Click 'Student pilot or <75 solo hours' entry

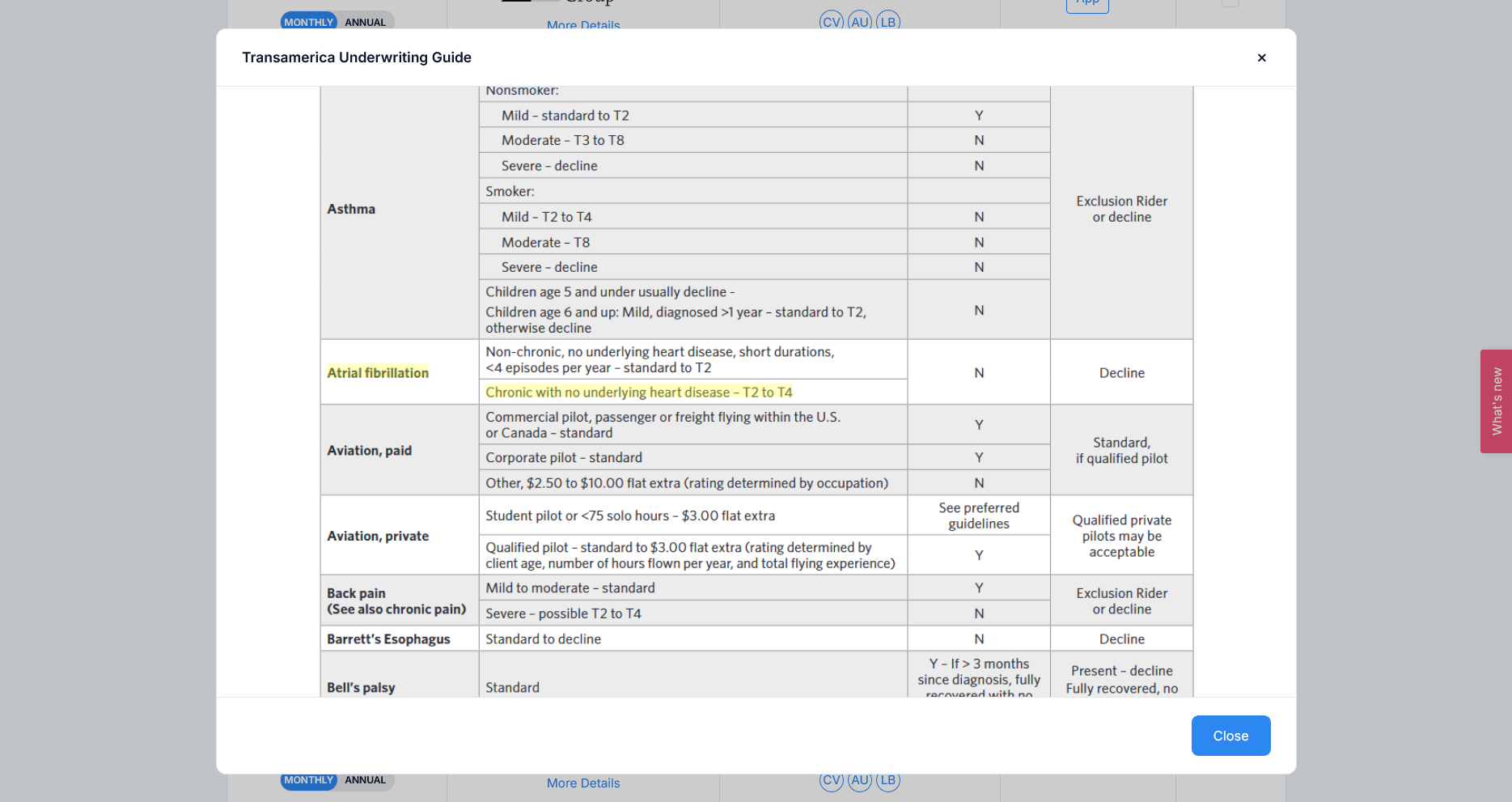coord(630,516)
